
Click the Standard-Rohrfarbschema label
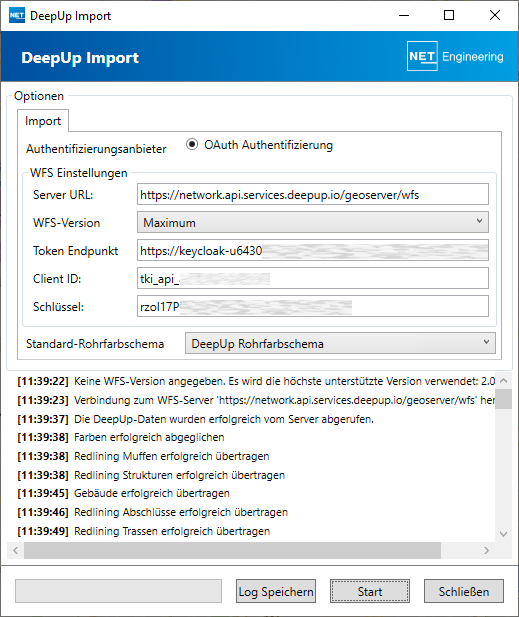[95, 344]
